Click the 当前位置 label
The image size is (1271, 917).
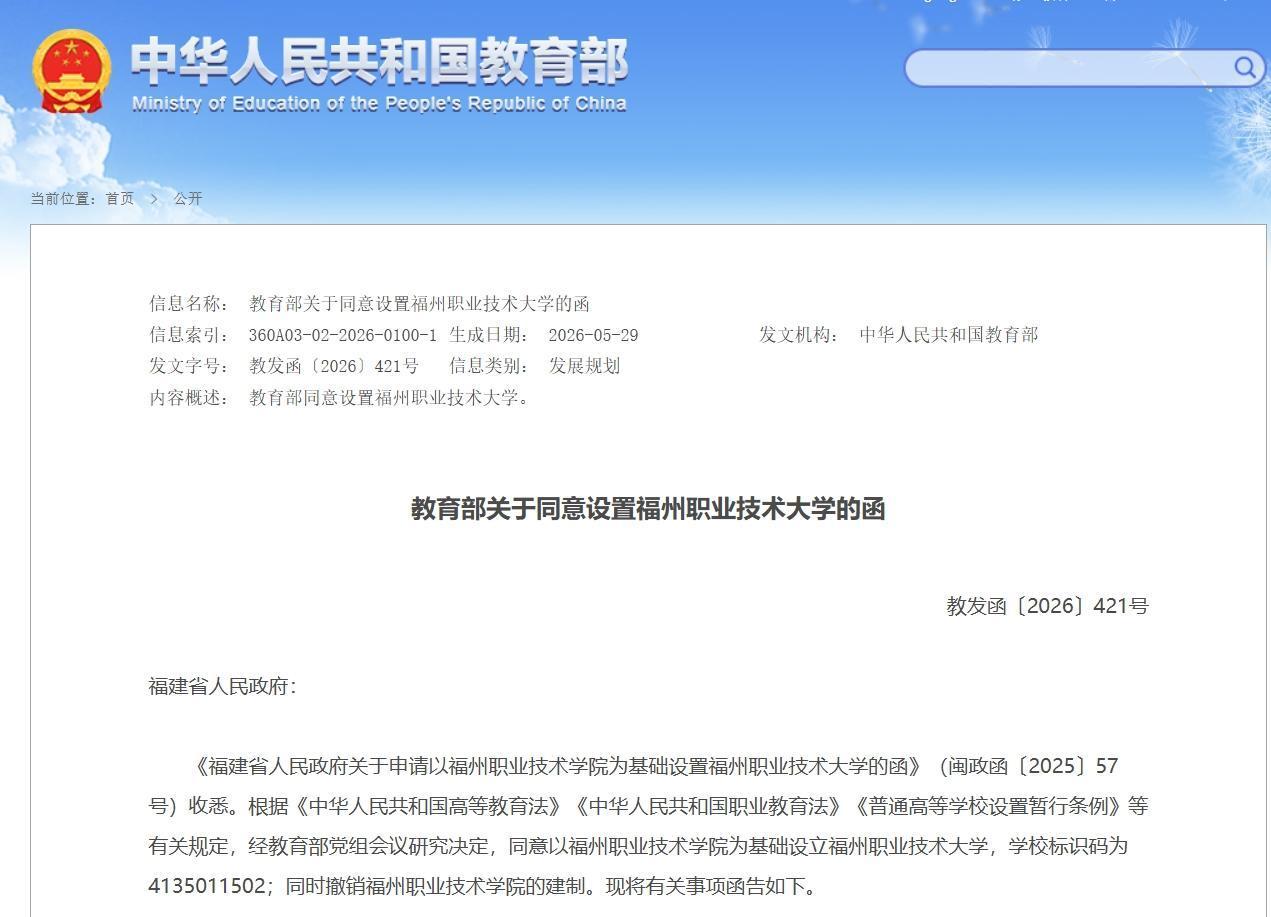coord(64,198)
